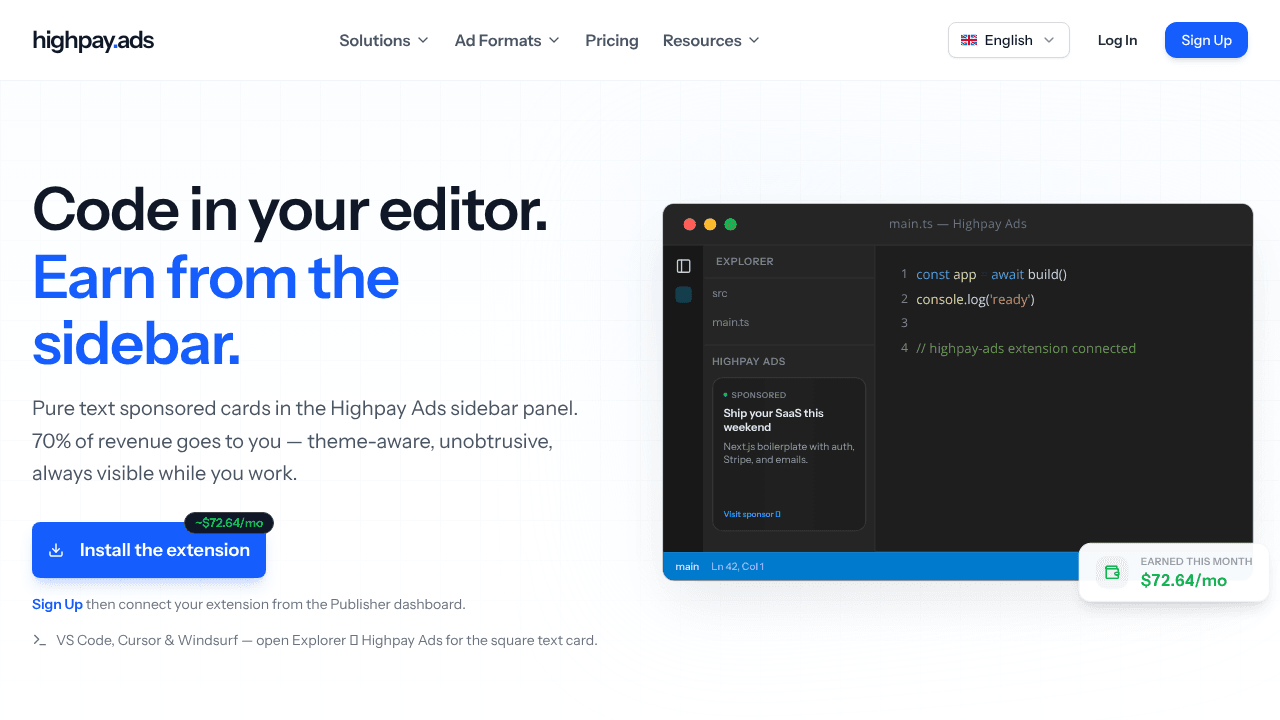Expand the Ad Formats menu
Screen dimensions: 1280x720
click(x=507, y=40)
